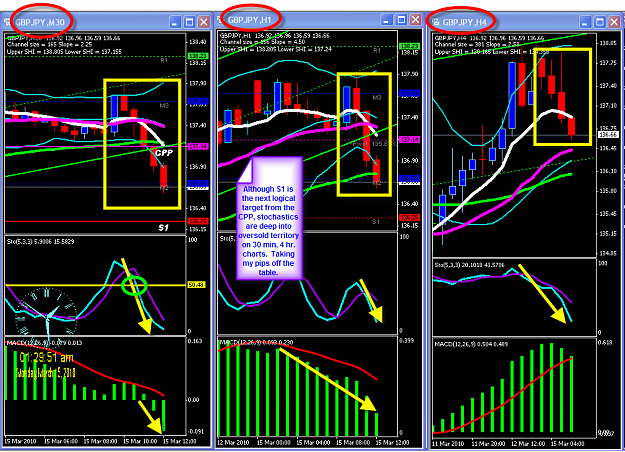Maximize the GBPJPY,H4 chart window
Viewport: 625px width, 452px height.
click(599, 22)
